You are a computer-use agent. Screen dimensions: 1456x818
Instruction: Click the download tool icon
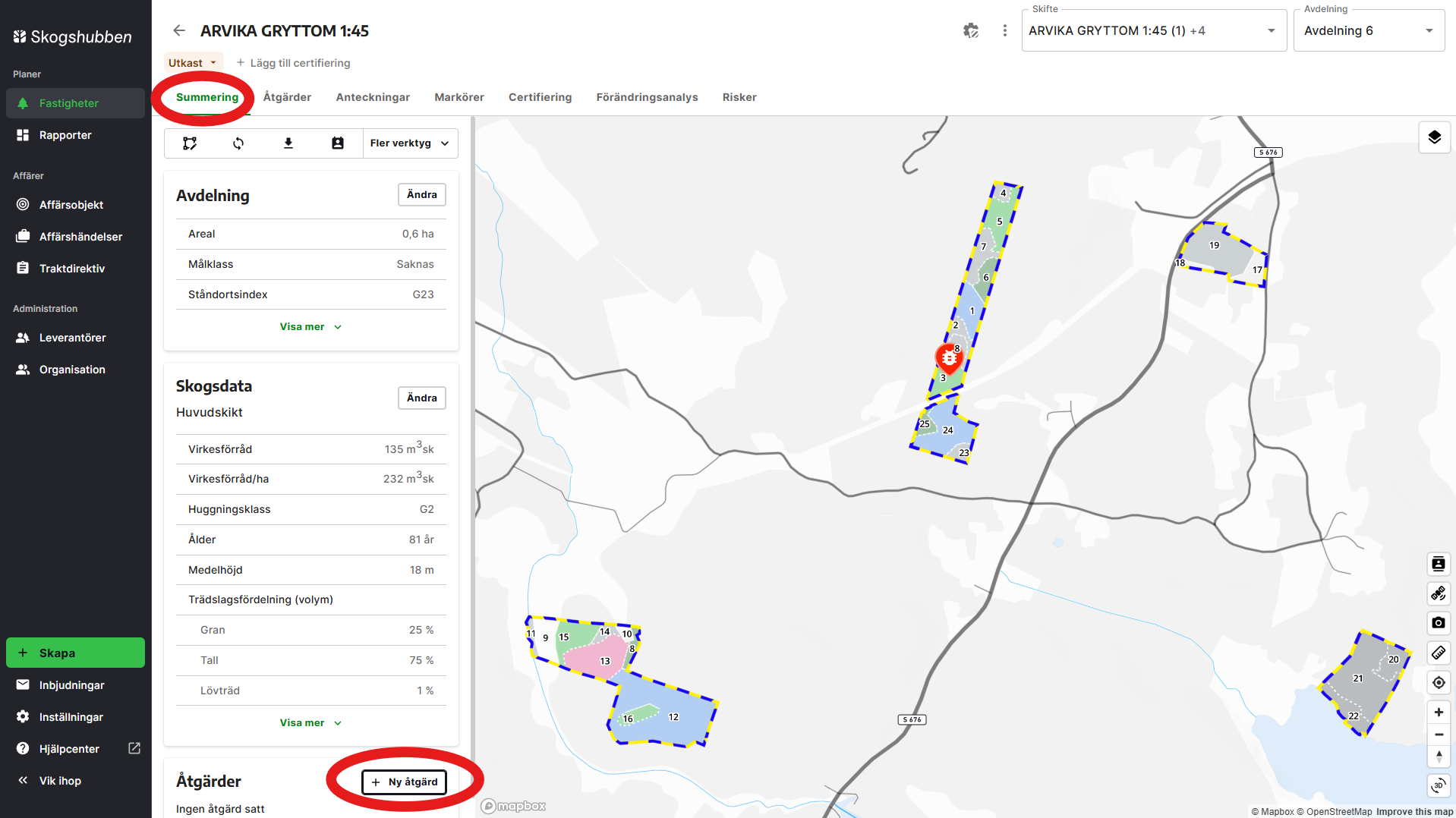click(288, 143)
